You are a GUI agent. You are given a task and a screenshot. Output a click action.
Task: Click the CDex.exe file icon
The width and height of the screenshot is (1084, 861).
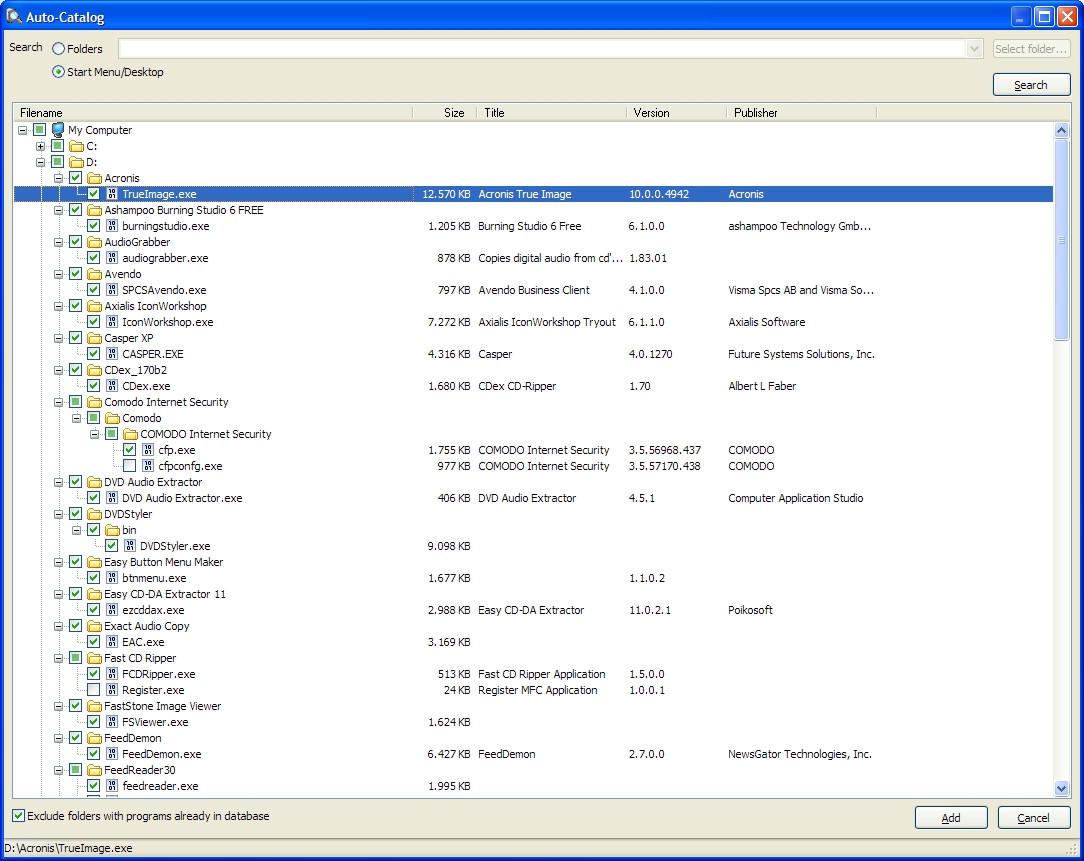(x=112, y=386)
